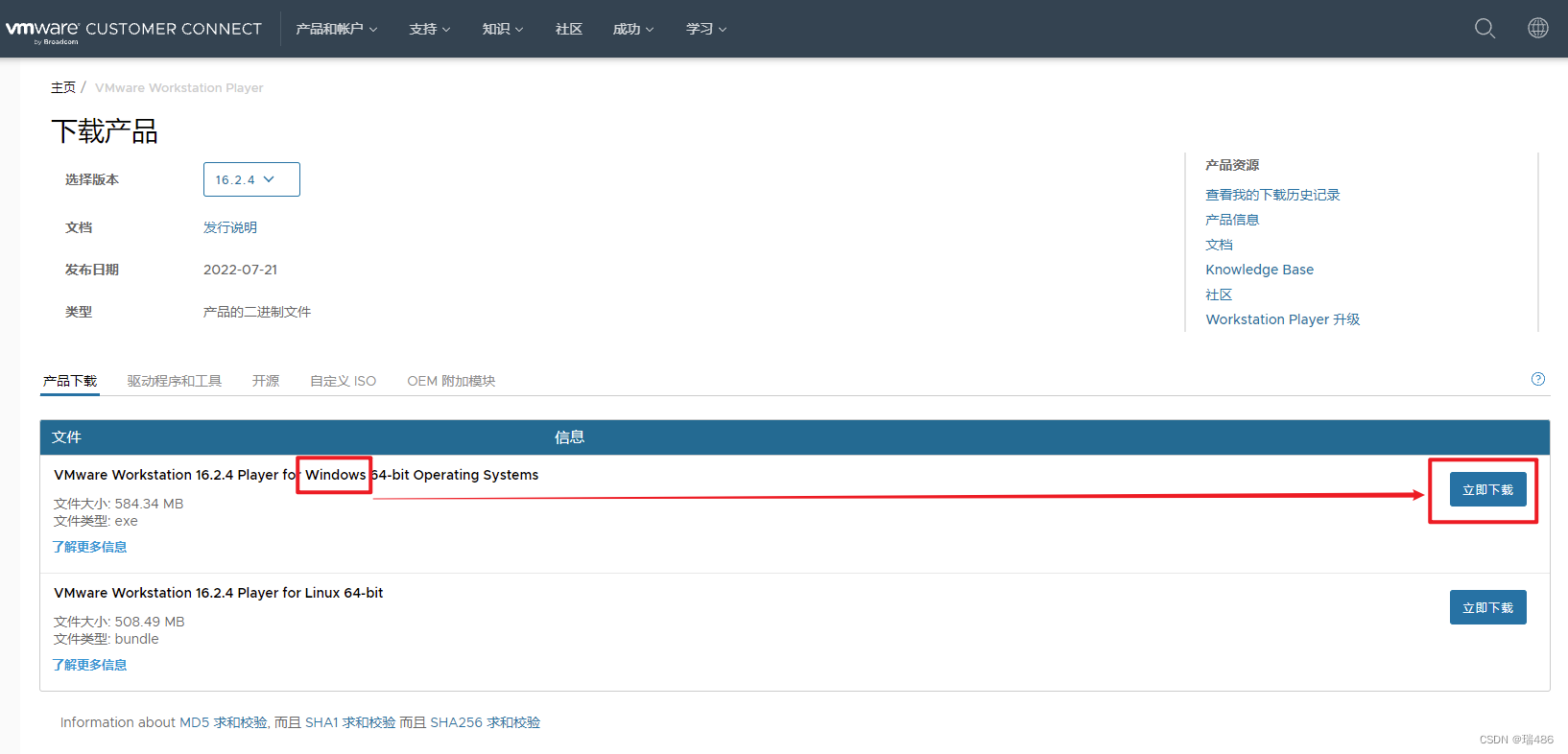Click release date 2022-07-21
The height and width of the screenshot is (754, 1568).
(x=240, y=270)
